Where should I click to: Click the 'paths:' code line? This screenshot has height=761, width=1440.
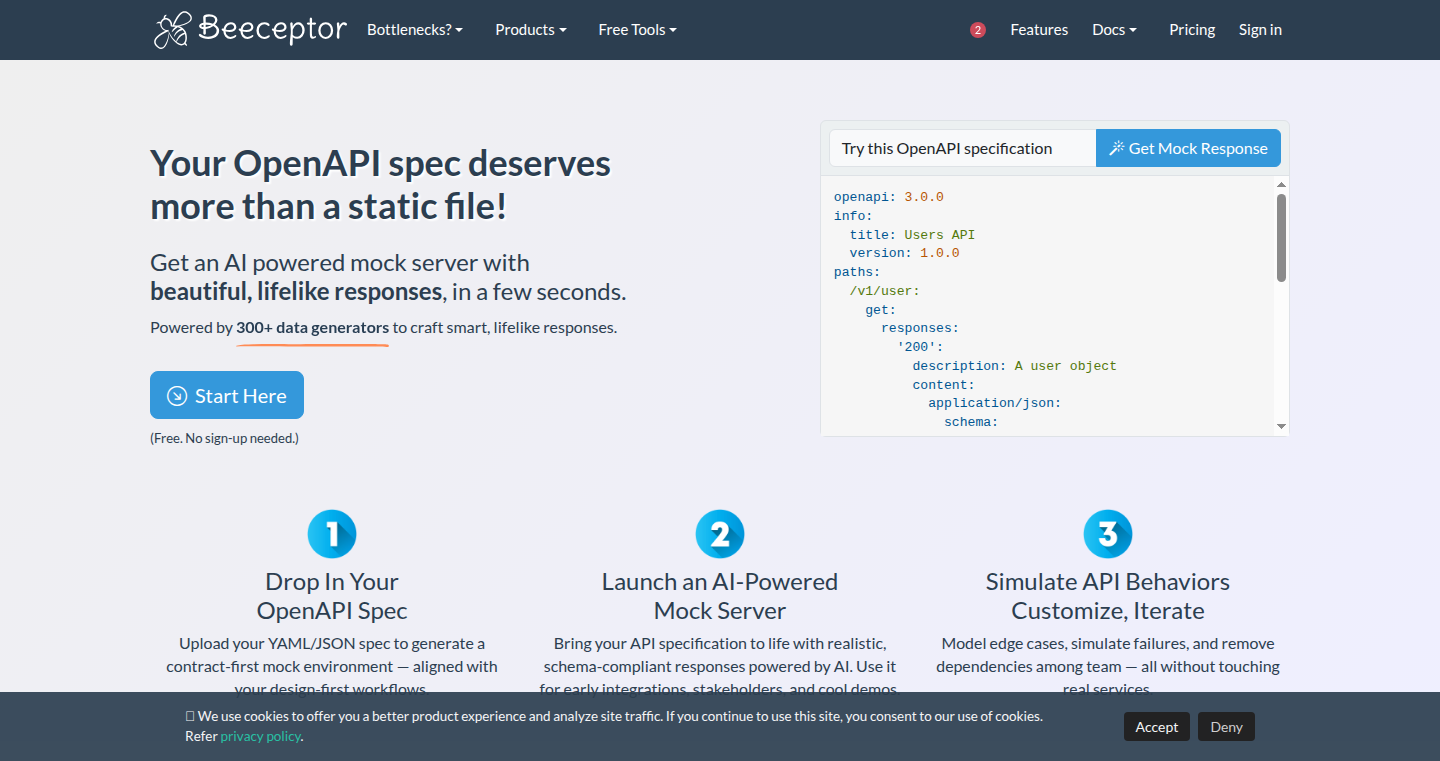(857, 272)
